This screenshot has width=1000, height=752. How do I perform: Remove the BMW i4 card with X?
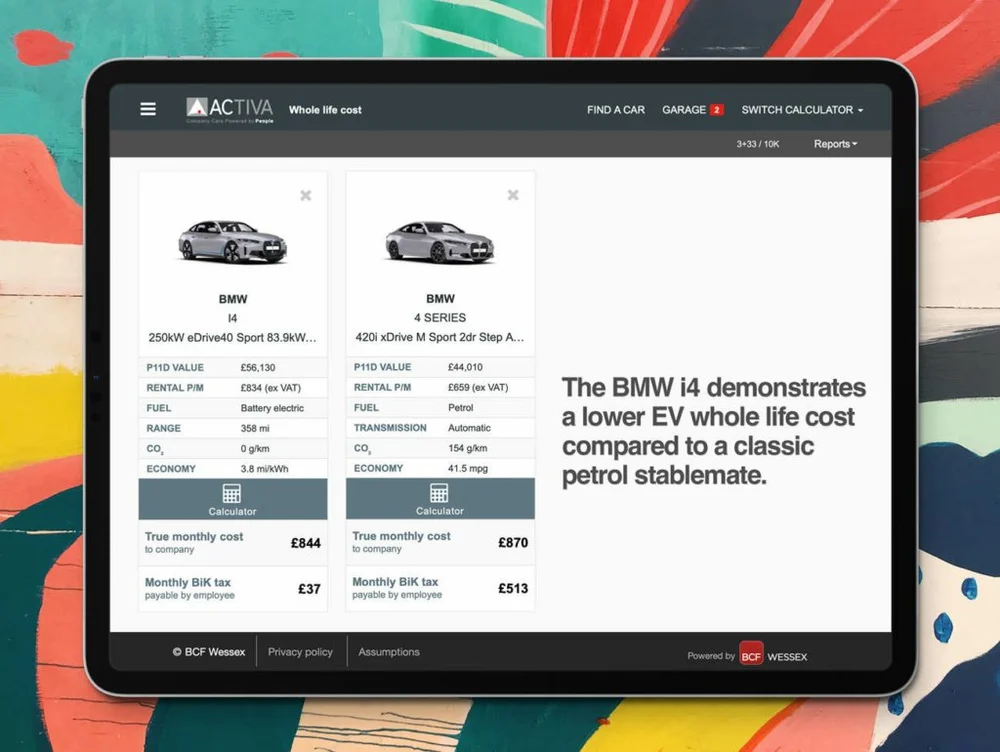pyautogui.click(x=305, y=195)
